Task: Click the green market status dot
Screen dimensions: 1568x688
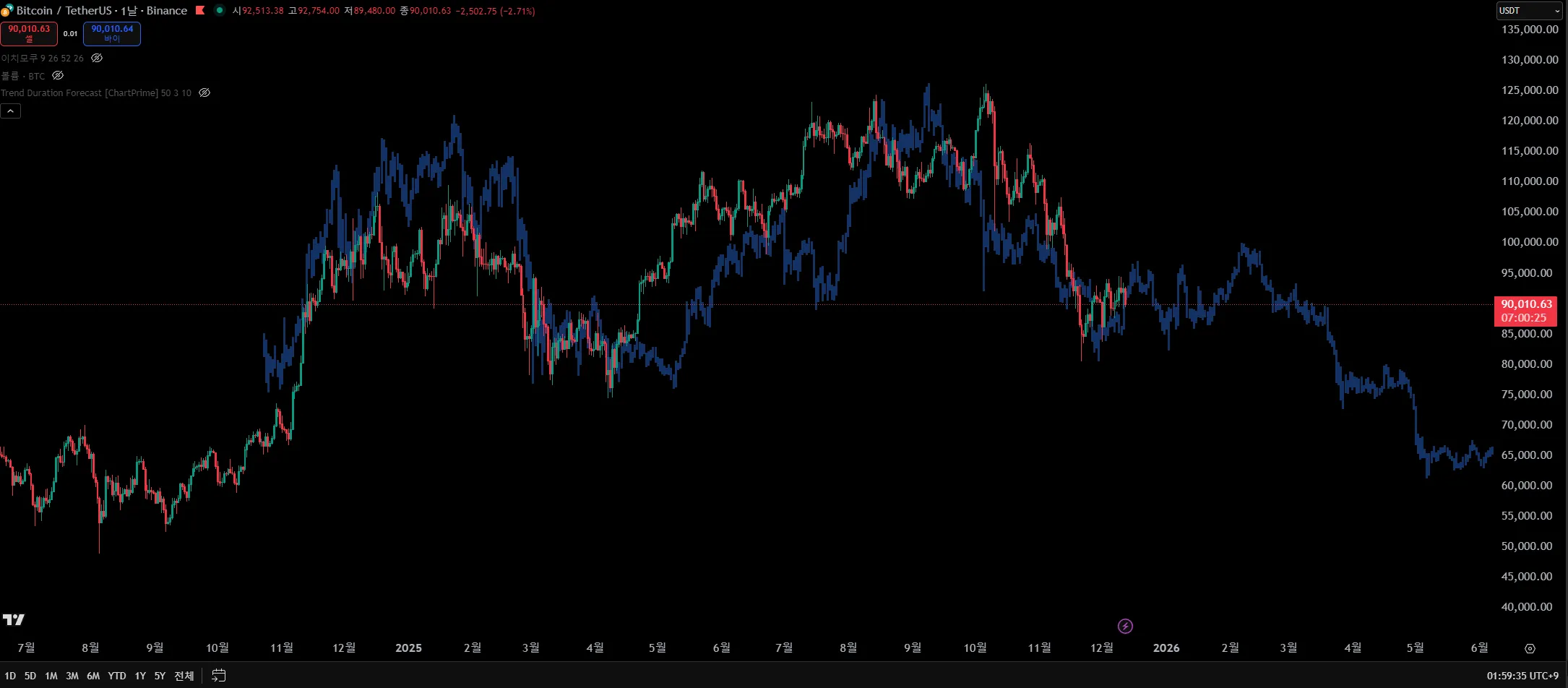Action: [220, 10]
